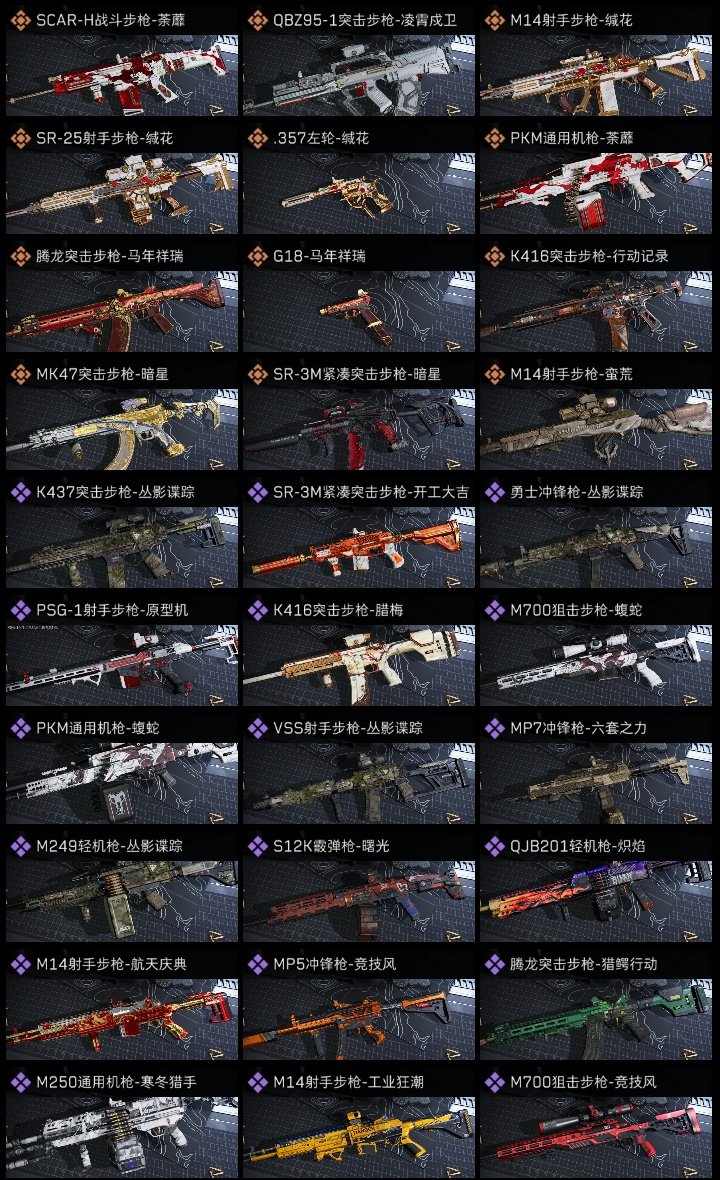Click the orange rarity icon beside G18-马年祥瑞

click(x=257, y=257)
